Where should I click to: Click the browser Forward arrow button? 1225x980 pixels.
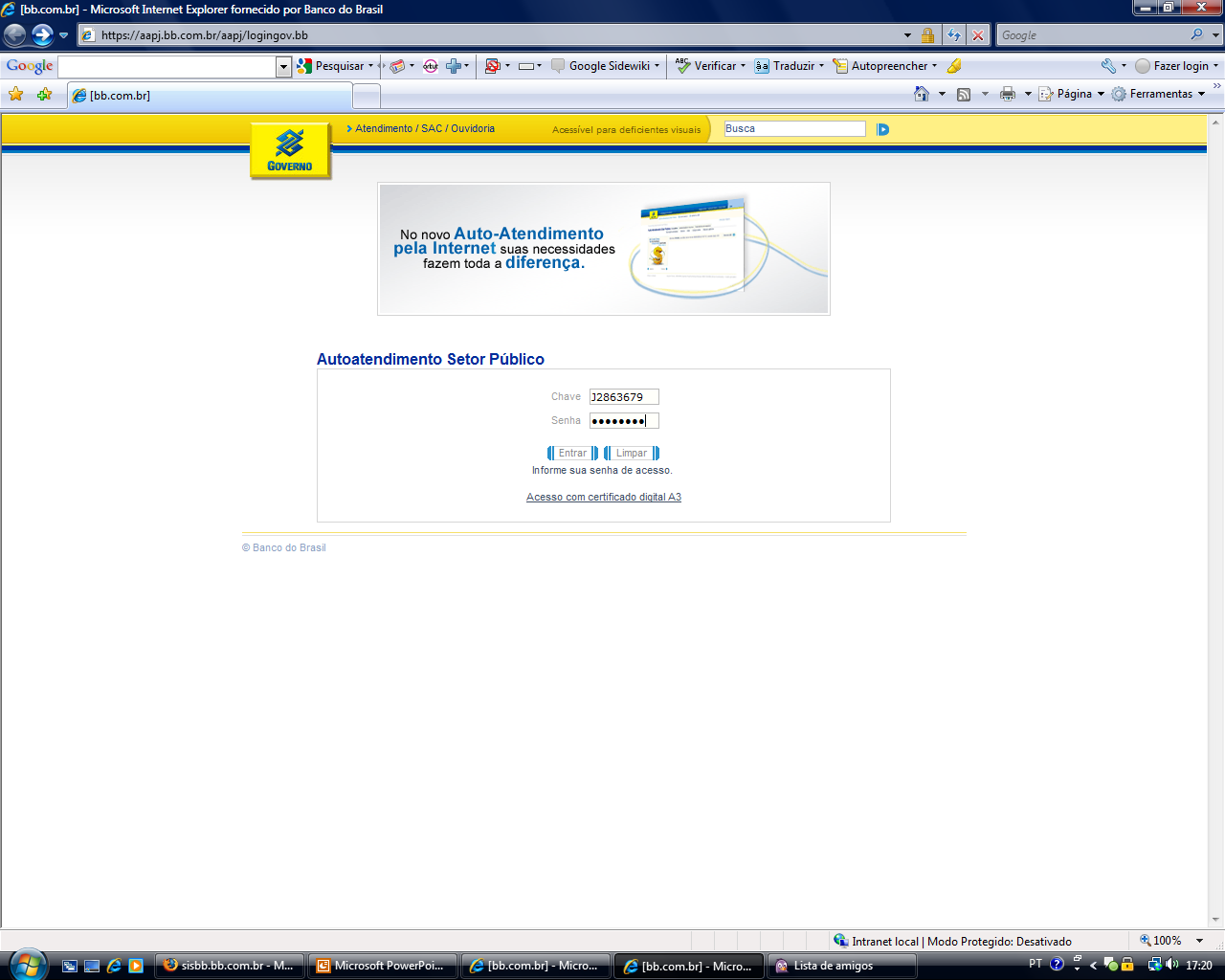pyautogui.click(x=42, y=35)
